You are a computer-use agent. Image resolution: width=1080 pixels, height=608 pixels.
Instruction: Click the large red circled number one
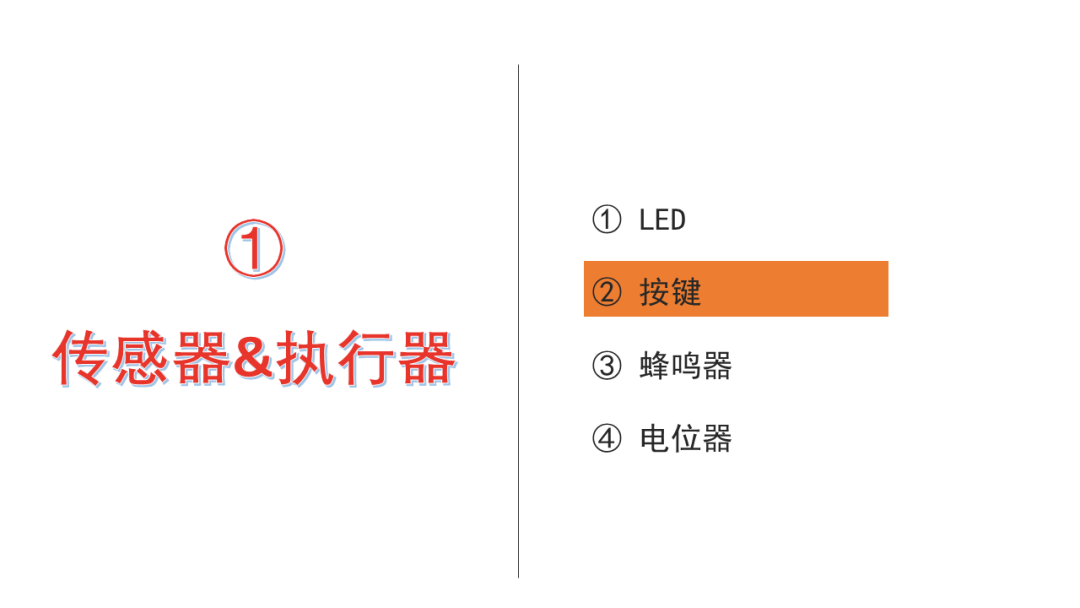(x=254, y=249)
